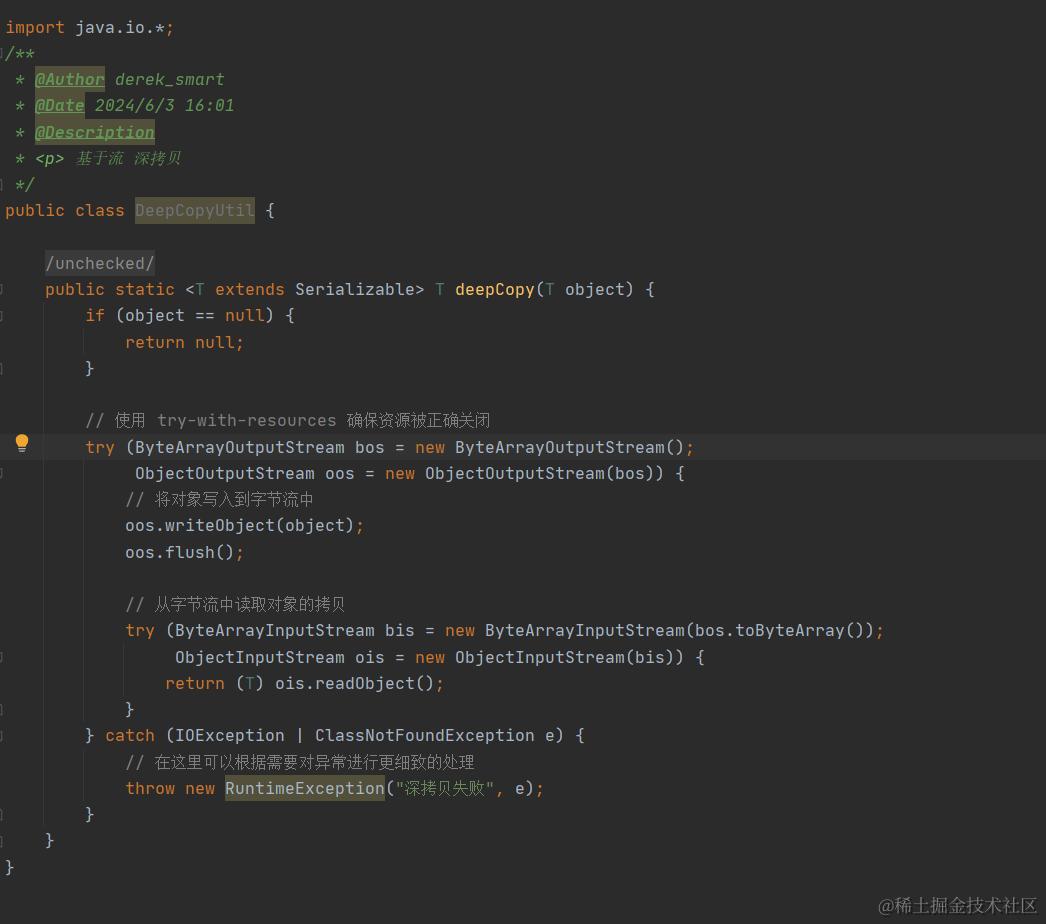Click the "static" keyword in method signature
This screenshot has width=1046, height=924.
(145, 290)
